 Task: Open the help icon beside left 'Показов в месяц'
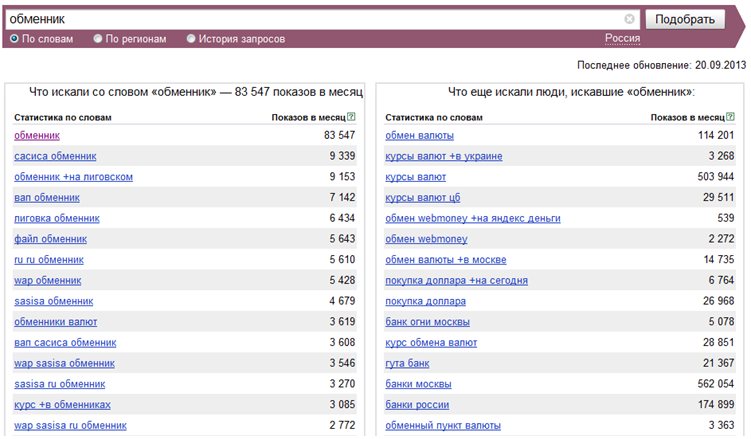[x=351, y=116]
